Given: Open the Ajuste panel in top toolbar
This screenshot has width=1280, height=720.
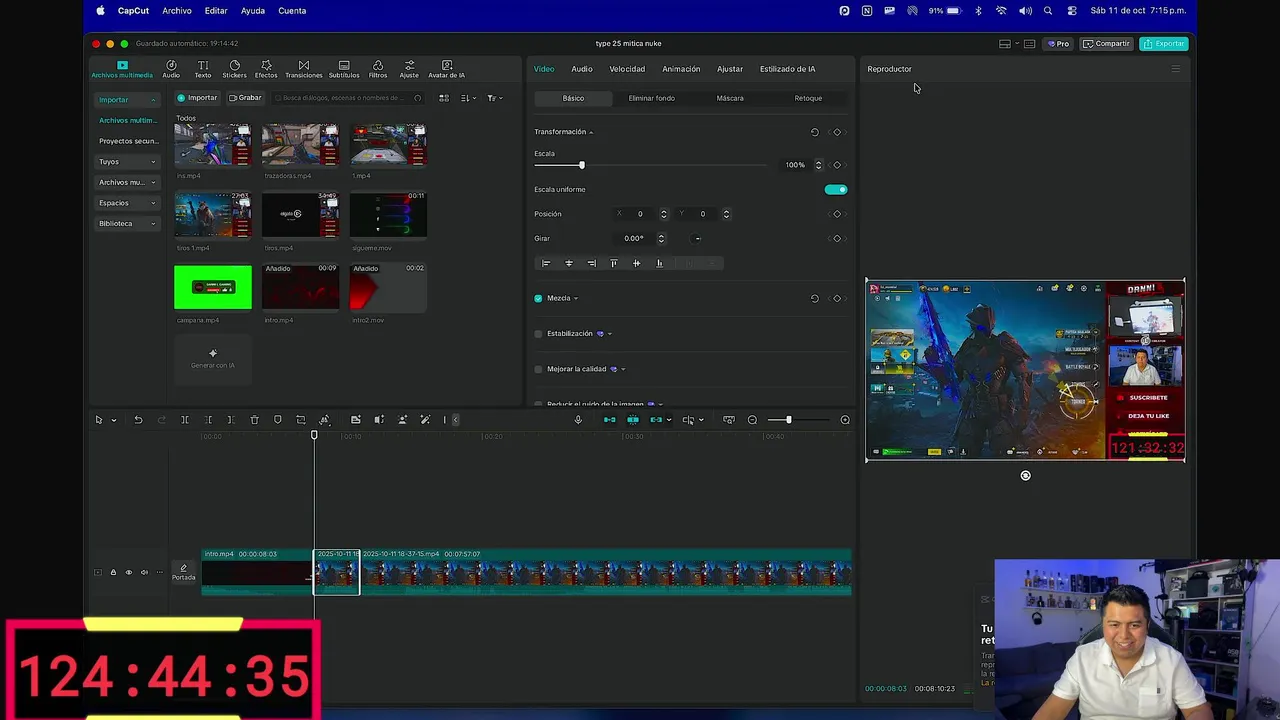Looking at the screenshot, I should tap(409, 69).
